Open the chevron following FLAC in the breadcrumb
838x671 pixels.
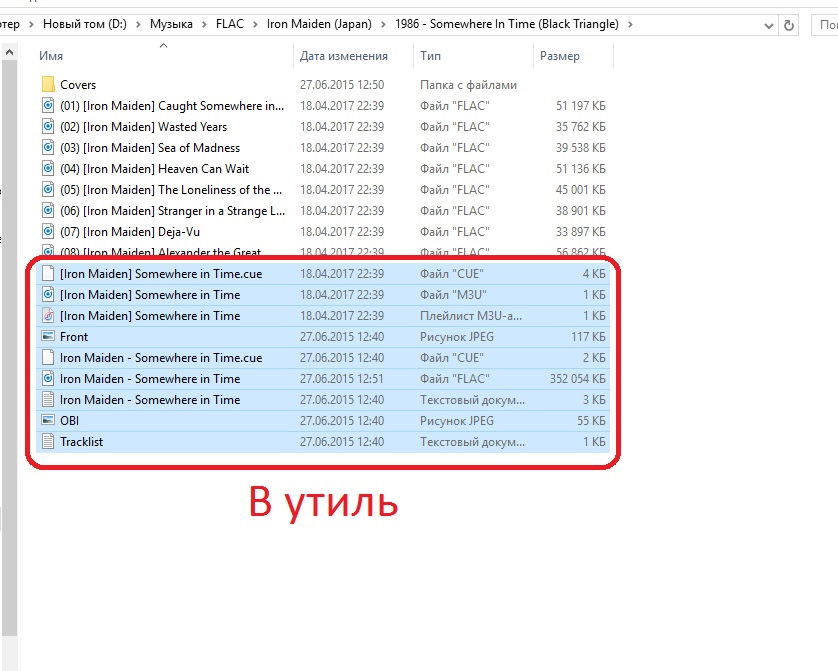pos(255,25)
